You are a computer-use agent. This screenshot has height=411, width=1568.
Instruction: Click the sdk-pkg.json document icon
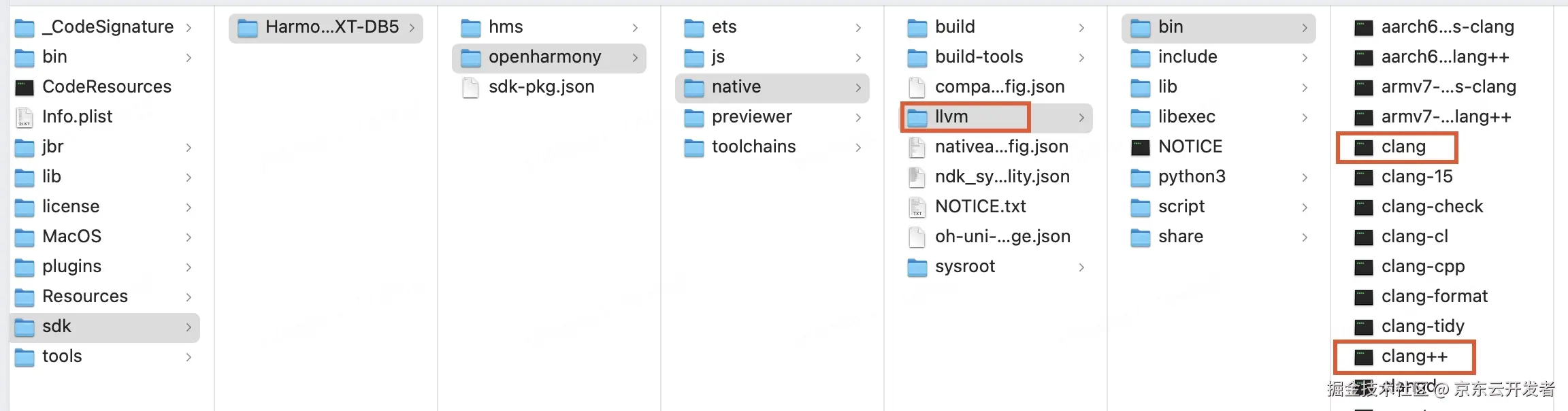point(470,87)
